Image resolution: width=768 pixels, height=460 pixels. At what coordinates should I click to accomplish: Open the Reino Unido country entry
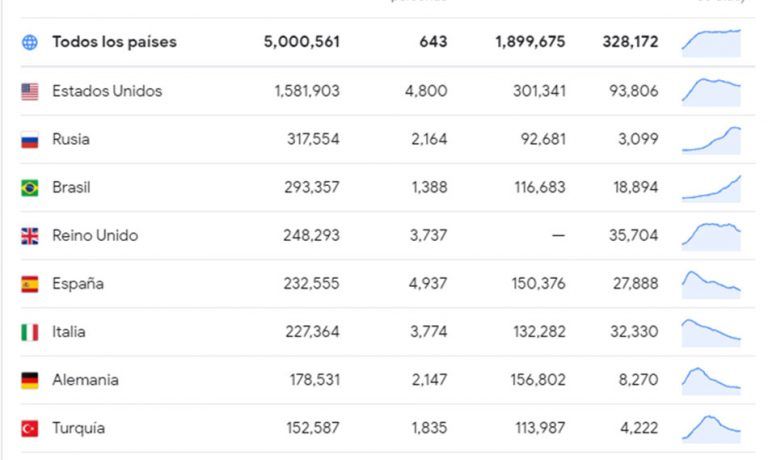(95, 236)
